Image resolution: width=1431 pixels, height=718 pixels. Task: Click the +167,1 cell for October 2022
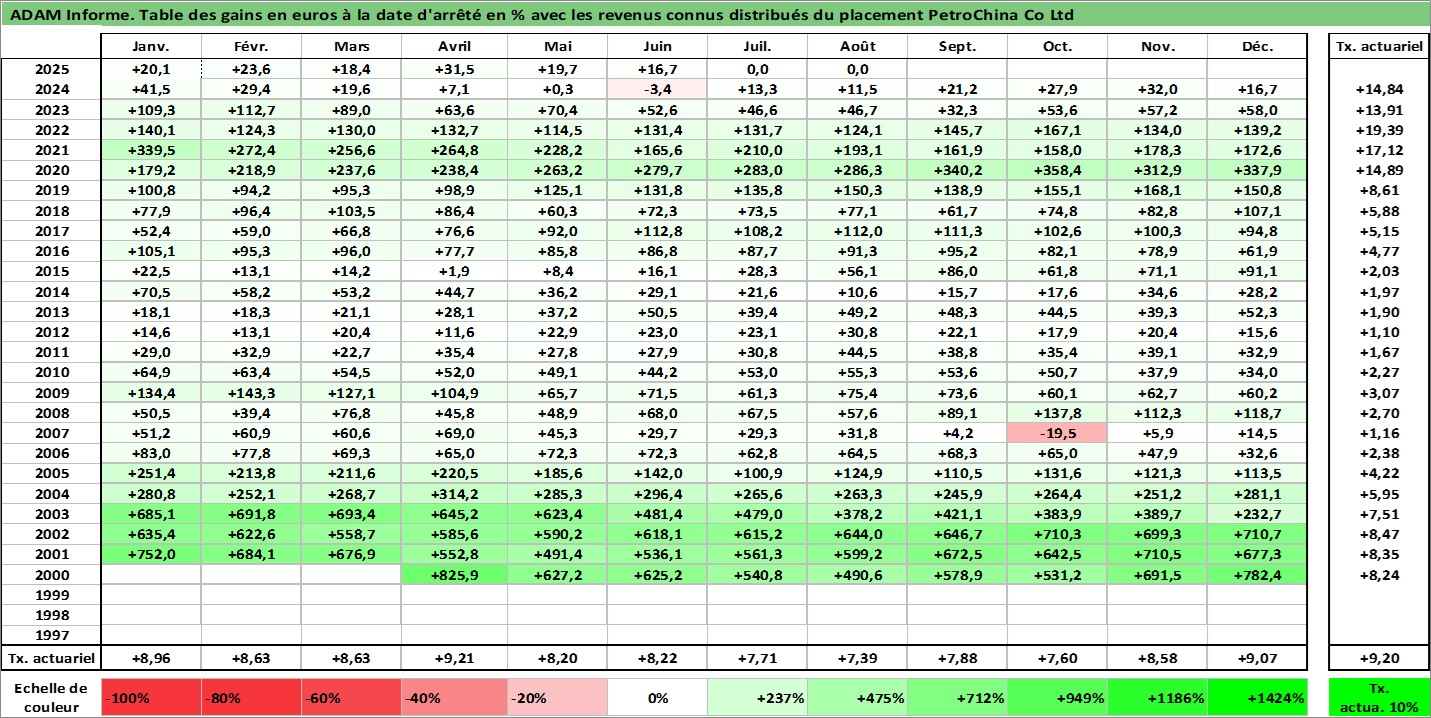[1057, 130]
